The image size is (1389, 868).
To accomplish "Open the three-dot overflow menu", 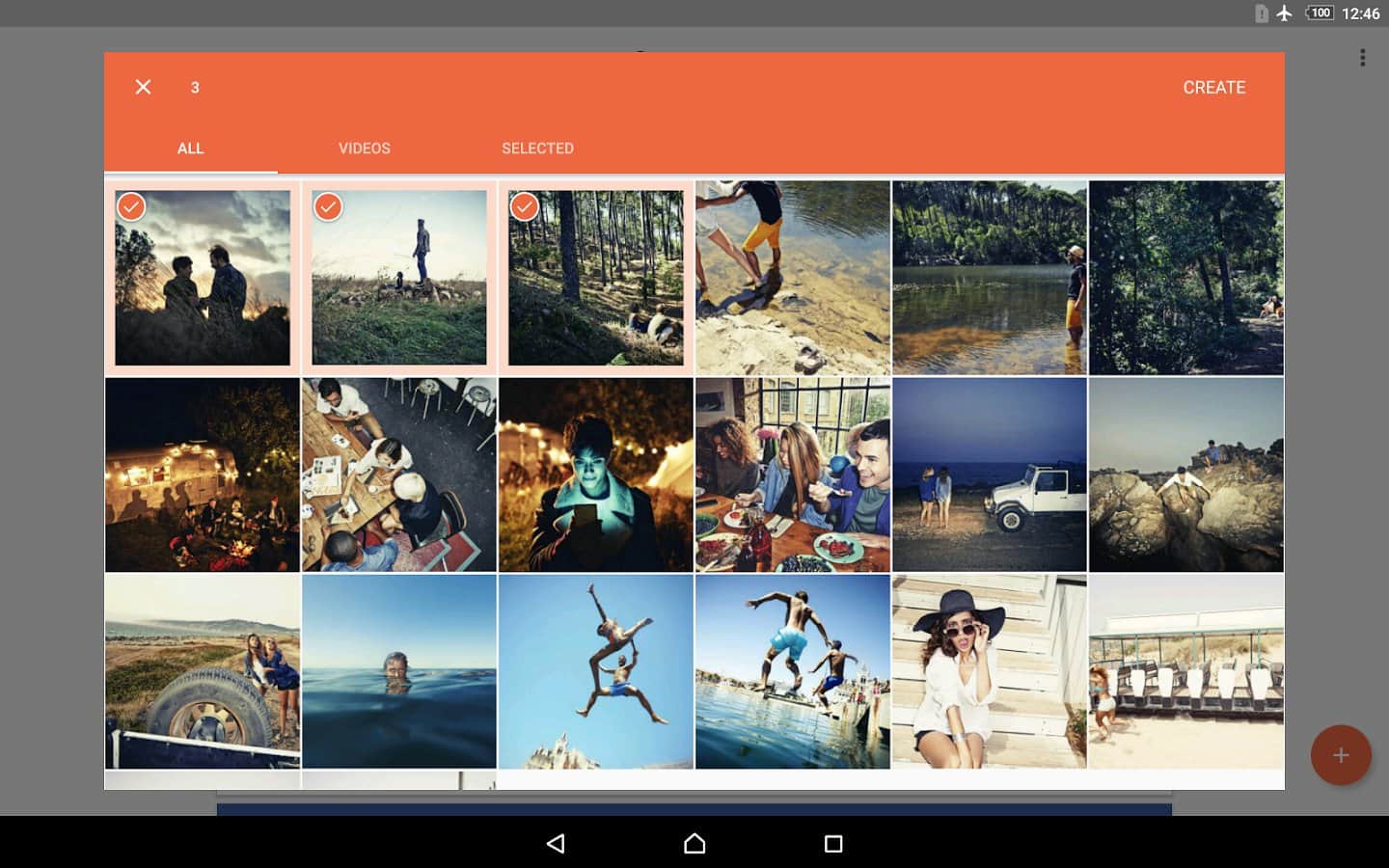I will pyautogui.click(x=1362, y=58).
